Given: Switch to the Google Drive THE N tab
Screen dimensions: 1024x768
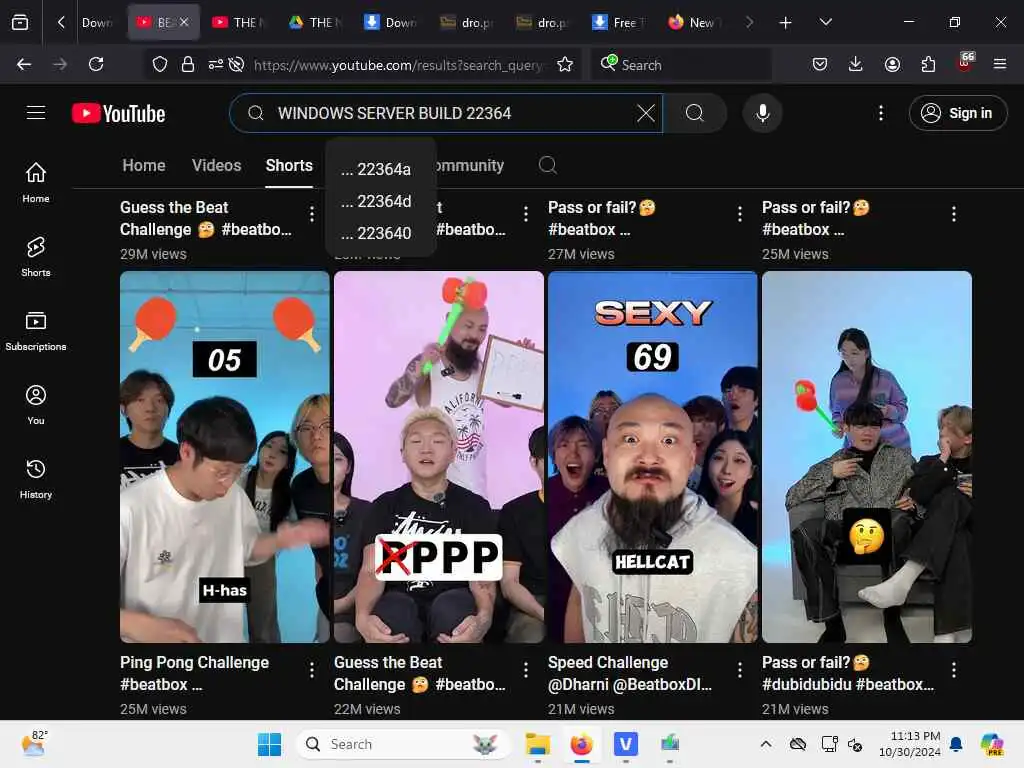Looking at the screenshot, I should [316, 22].
